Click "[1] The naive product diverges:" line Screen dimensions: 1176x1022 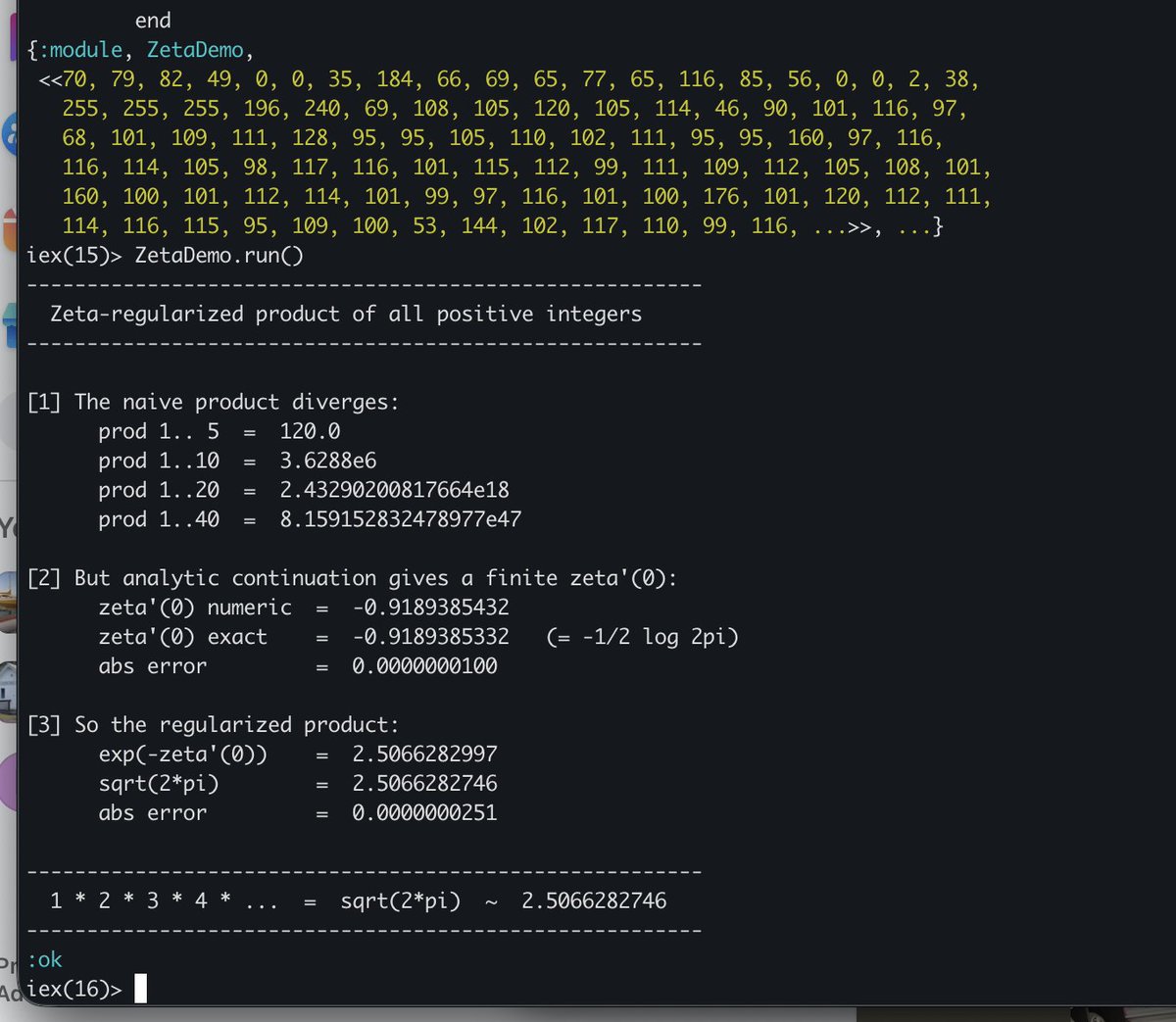213,402
